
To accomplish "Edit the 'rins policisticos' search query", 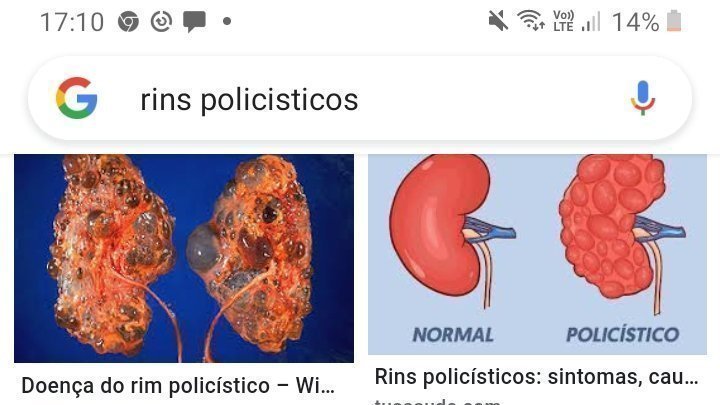I will coord(249,100).
